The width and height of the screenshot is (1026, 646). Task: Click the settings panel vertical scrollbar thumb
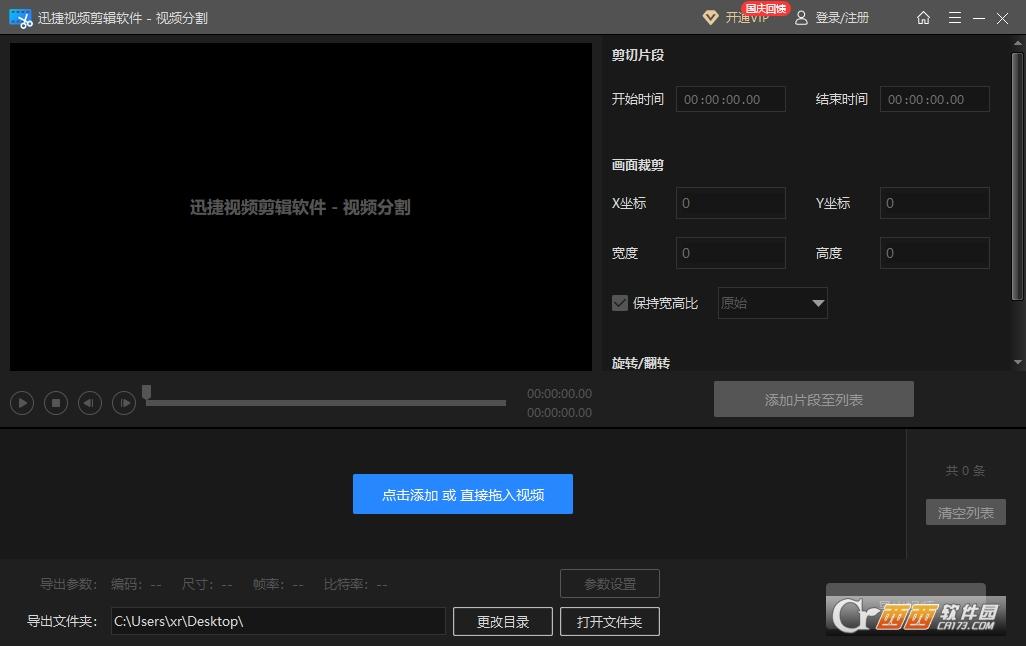(x=1017, y=177)
